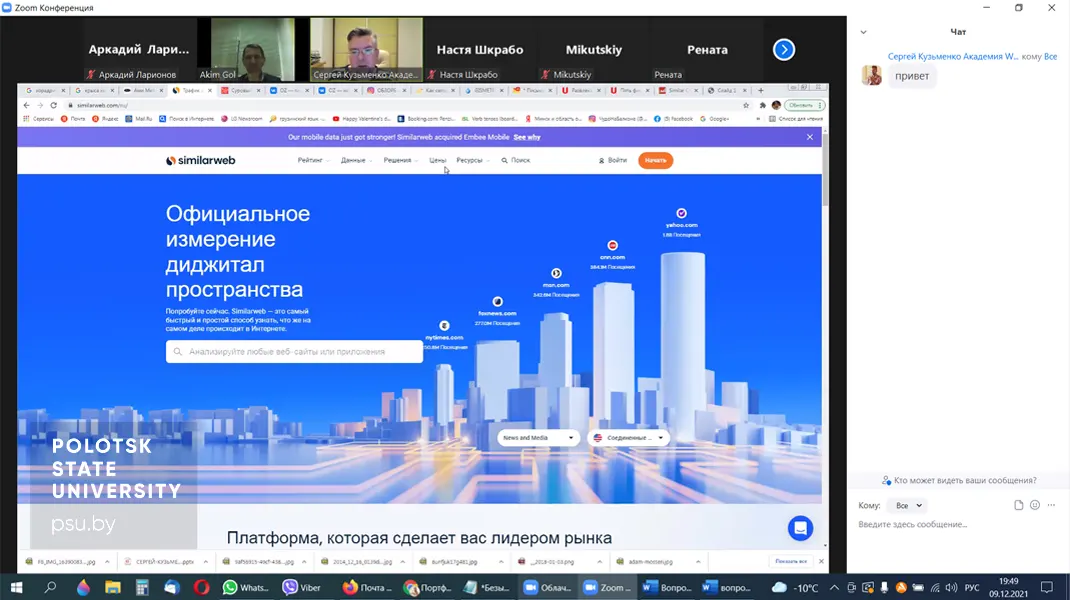Open the blue chat widget on page
This screenshot has width=1070, height=600.
(800, 528)
